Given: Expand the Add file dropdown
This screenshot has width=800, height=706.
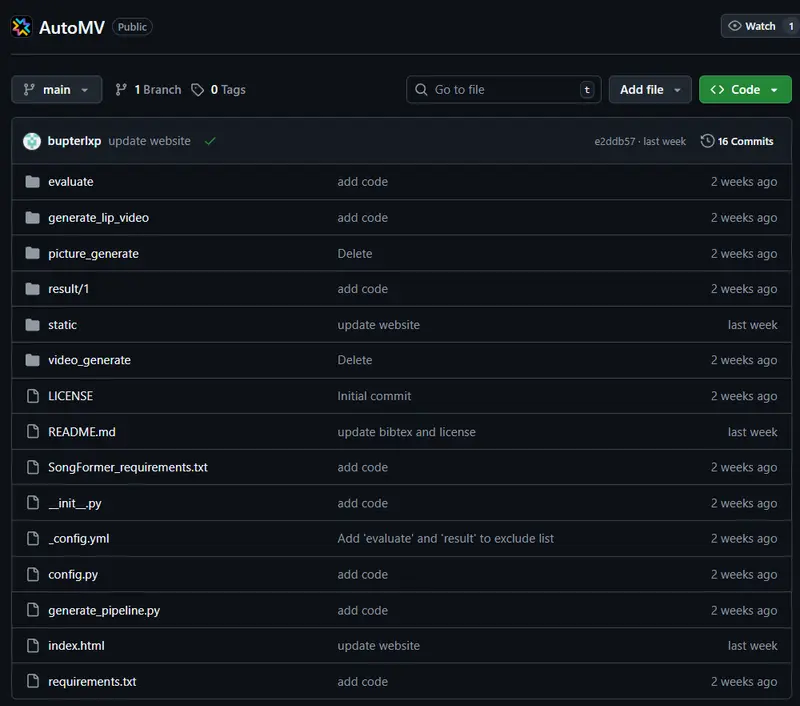Looking at the screenshot, I should [650, 90].
